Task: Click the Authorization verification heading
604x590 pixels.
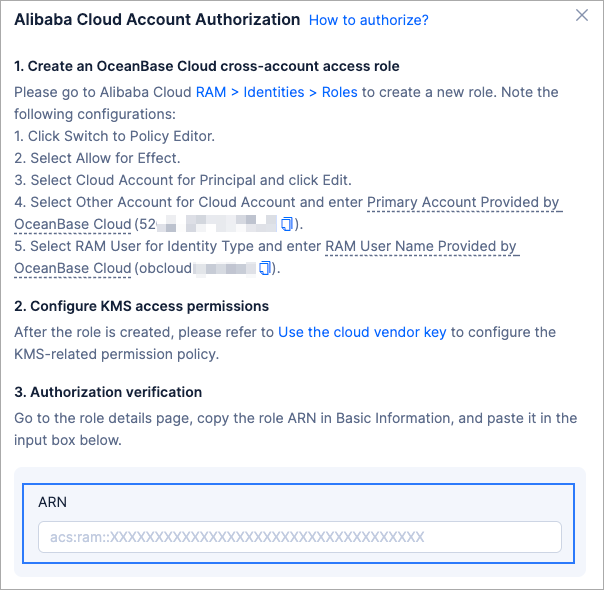Action: (108, 392)
